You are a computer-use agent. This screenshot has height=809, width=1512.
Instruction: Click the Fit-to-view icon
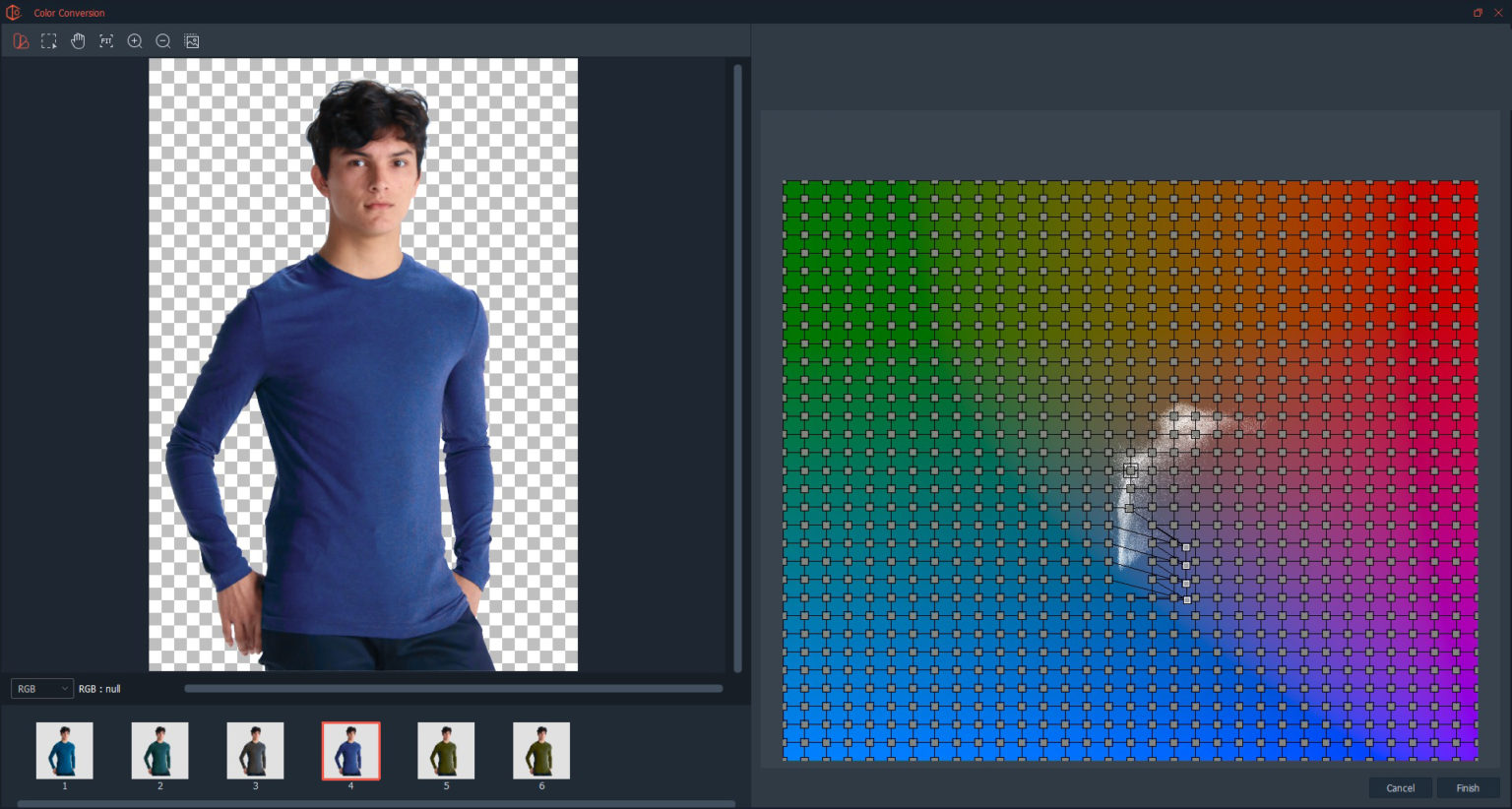pos(105,41)
